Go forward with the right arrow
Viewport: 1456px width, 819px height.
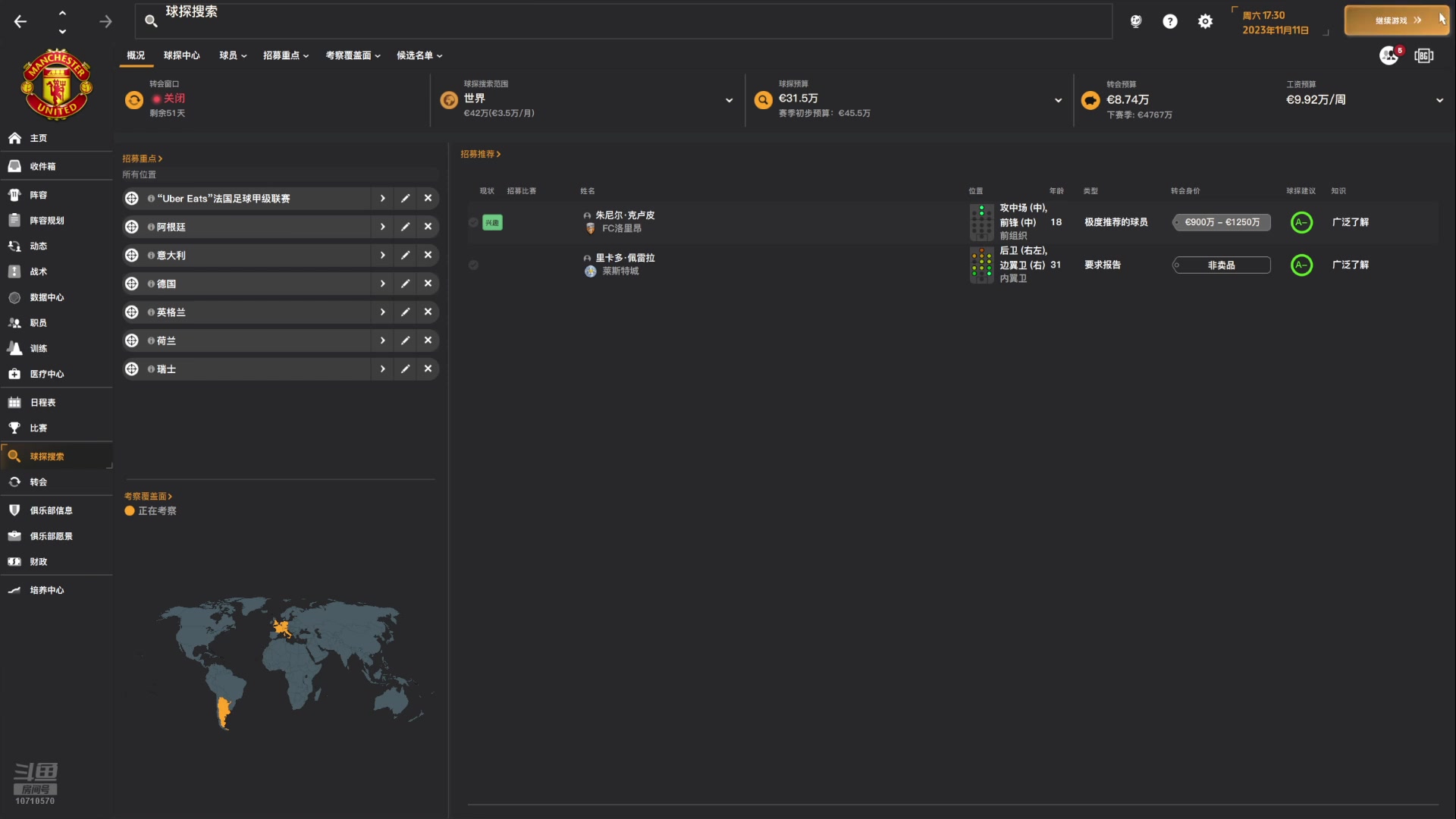point(105,21)
